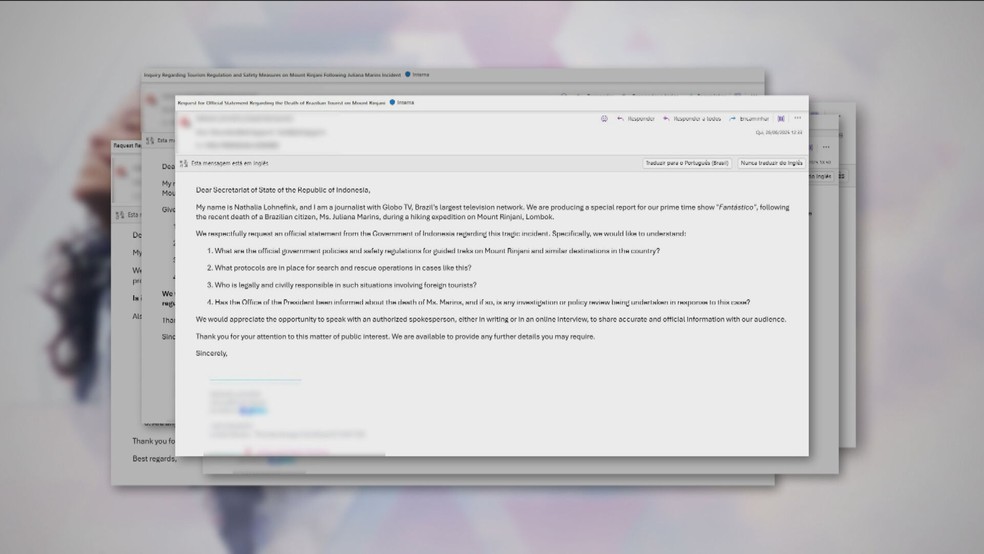Screen dimensions: 984x554
Task: Click the Responder reply arrow
Action: pyautogui.click(x=635, y=119)
